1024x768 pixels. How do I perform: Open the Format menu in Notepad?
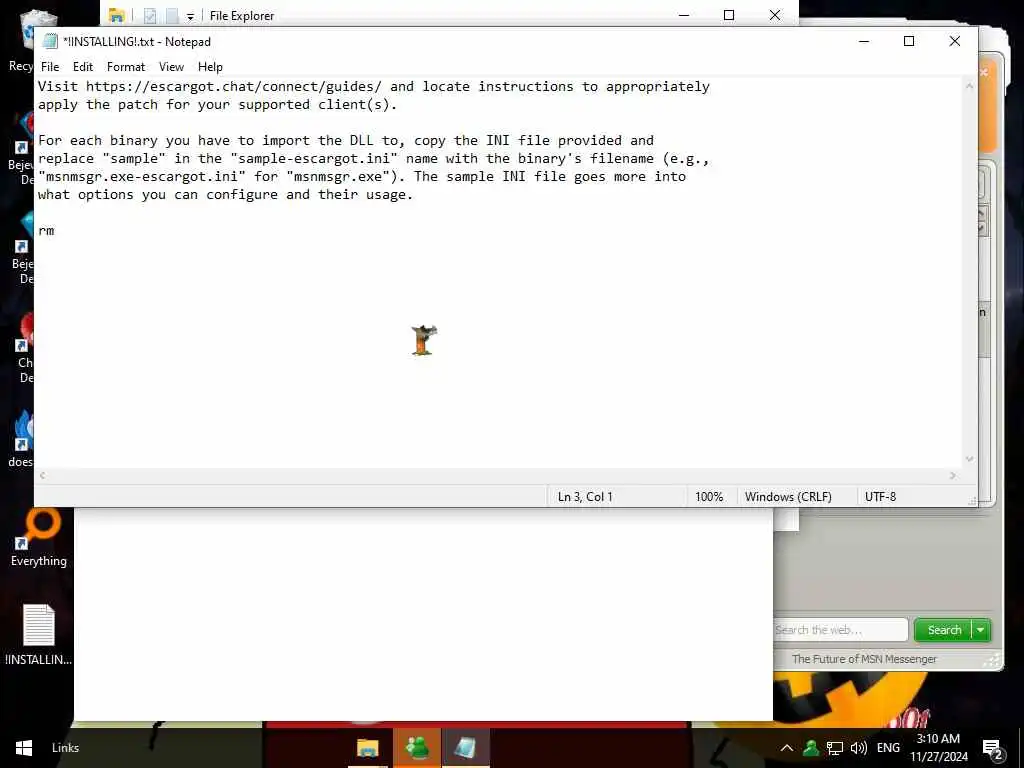pyautogui.click(x=125, y=67)
